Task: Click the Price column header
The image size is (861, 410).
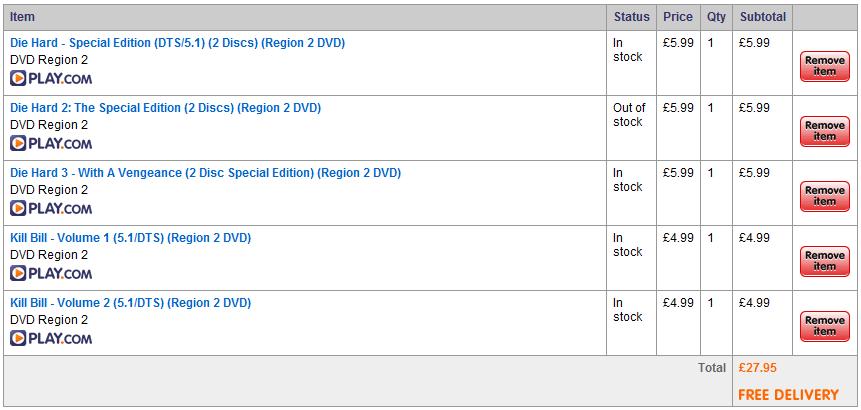Action: 678,17
